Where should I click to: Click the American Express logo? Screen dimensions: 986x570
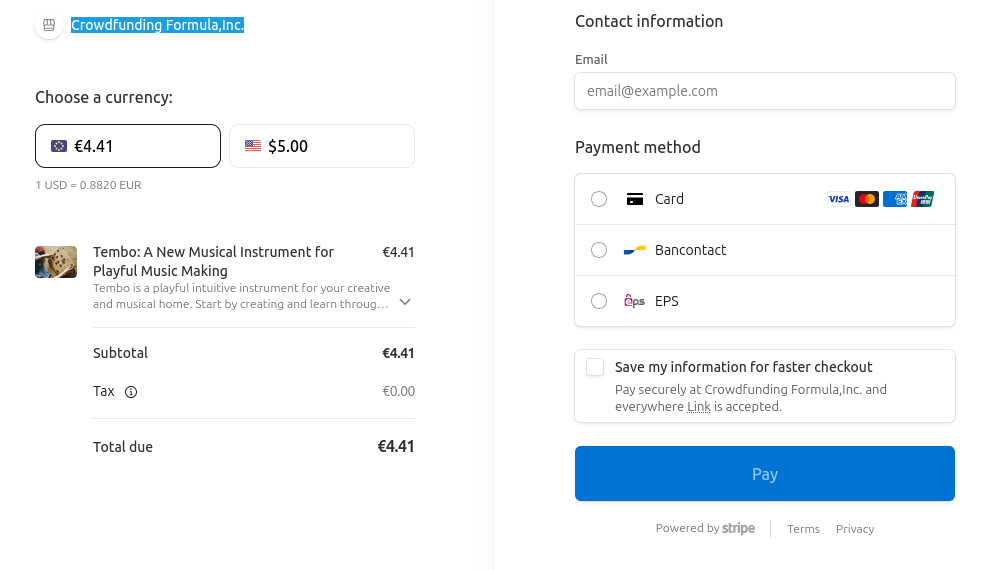[895, 199]
